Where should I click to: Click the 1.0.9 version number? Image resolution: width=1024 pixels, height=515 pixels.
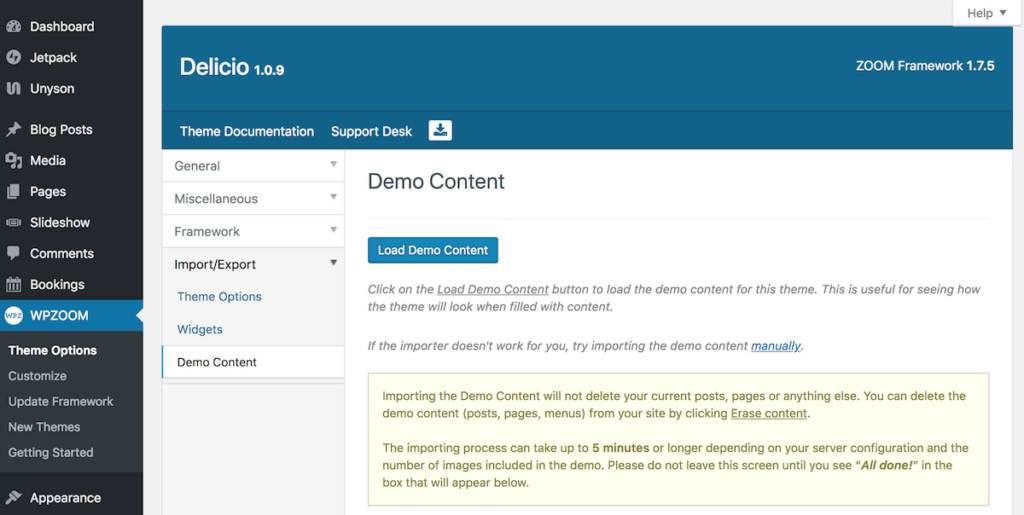pos(269,70)
